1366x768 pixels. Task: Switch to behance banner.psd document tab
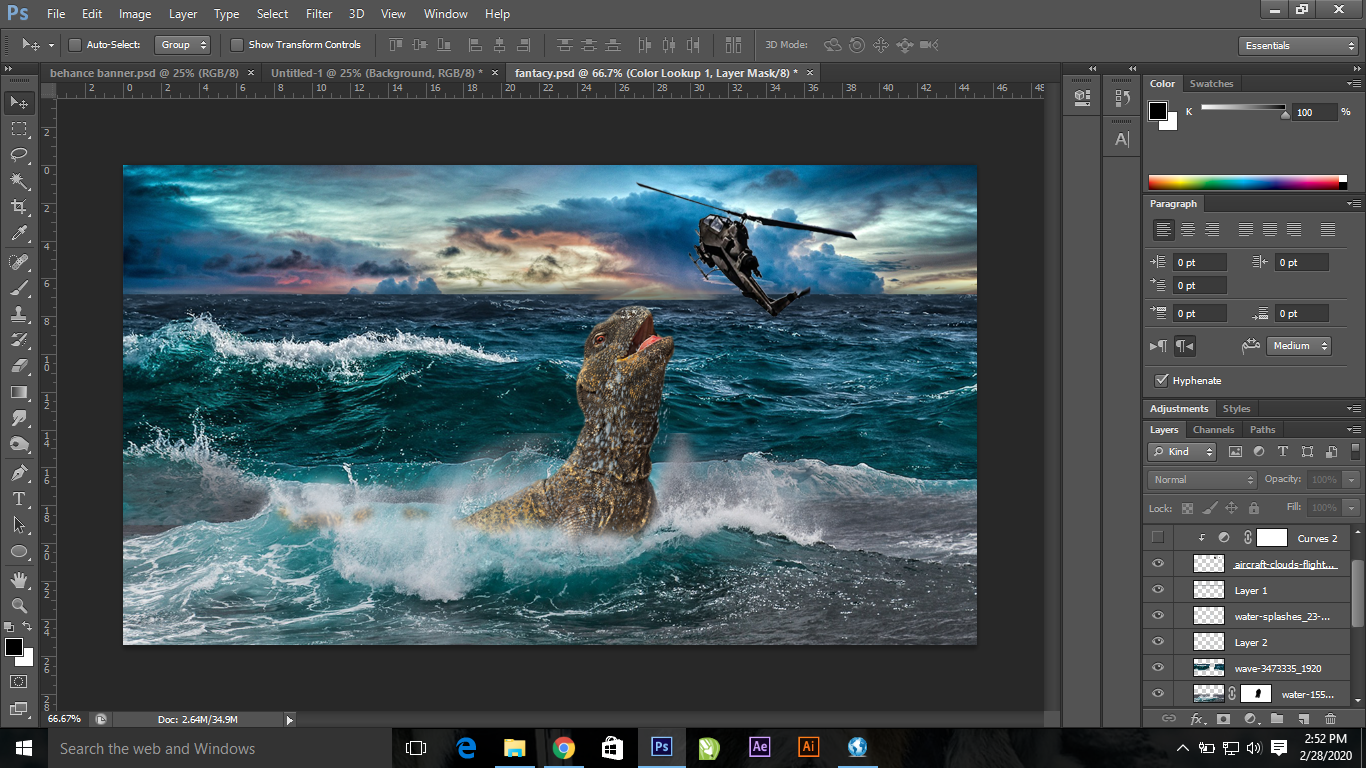(143, 73)
